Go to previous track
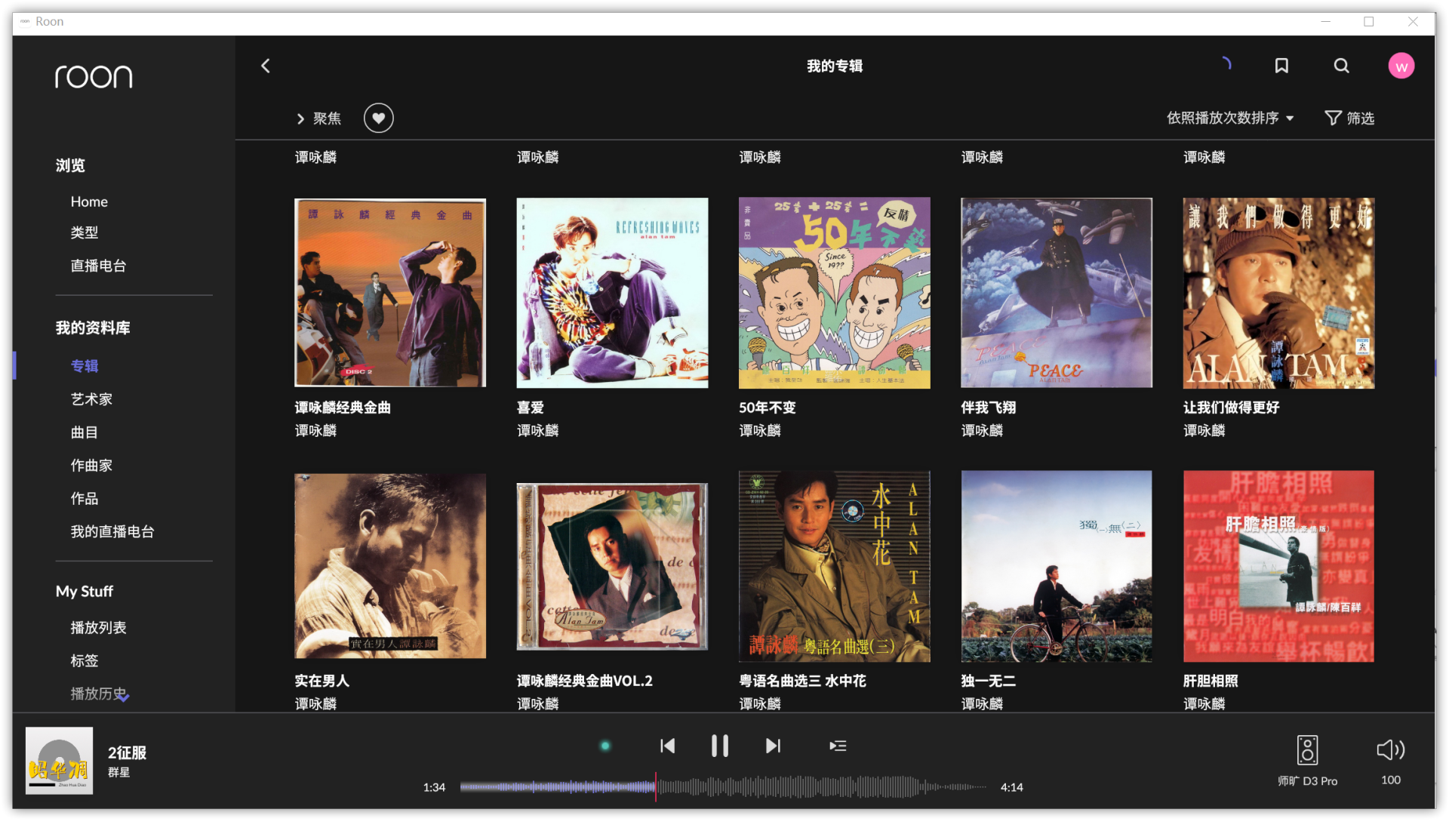The image size is (1449, 840). [667, 746]
